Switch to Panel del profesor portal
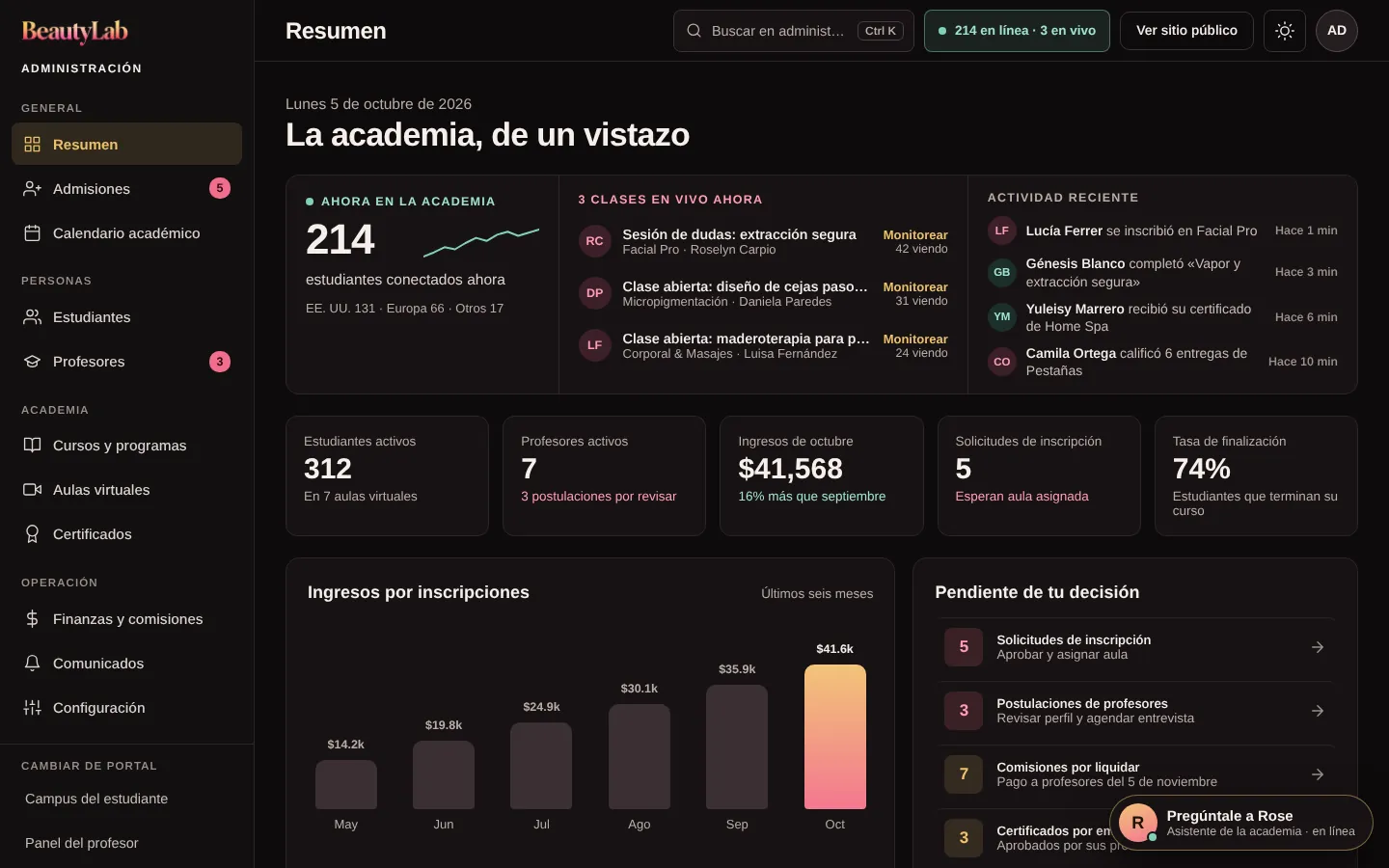The height and width of the screenshot is (868, 1389). (126, 843)
